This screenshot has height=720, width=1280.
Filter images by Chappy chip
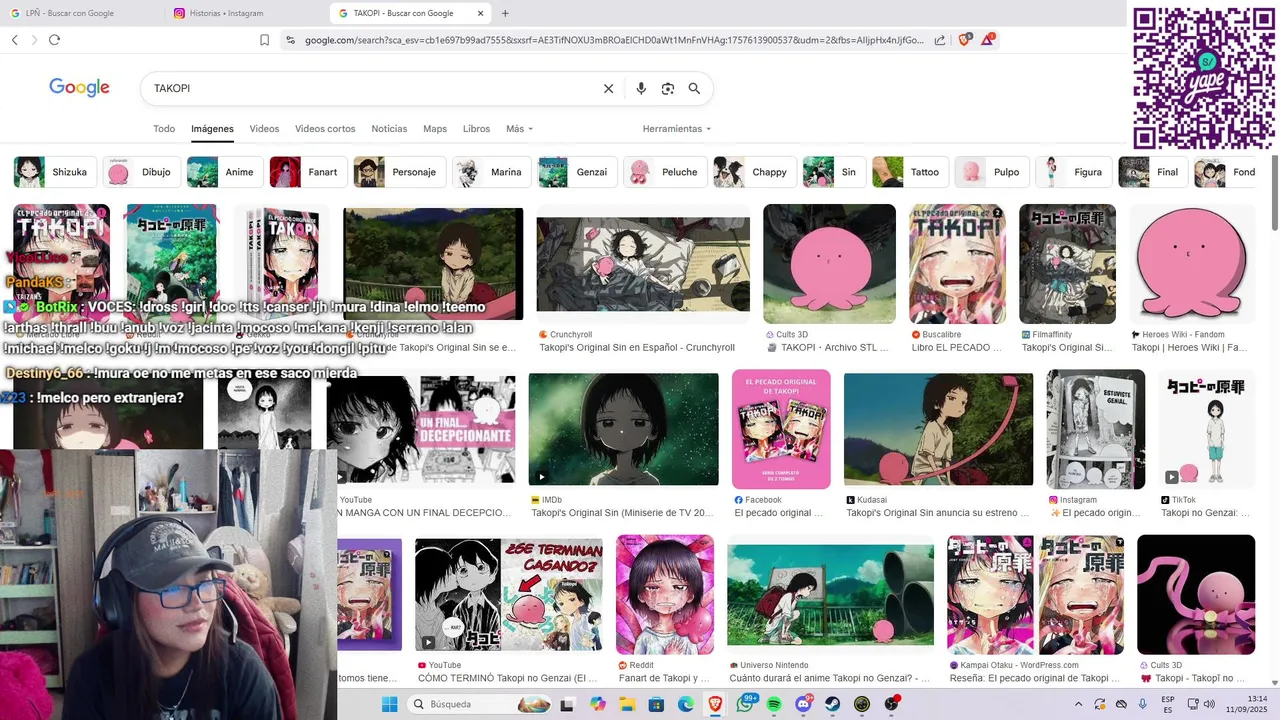click(x=754, y=172)
